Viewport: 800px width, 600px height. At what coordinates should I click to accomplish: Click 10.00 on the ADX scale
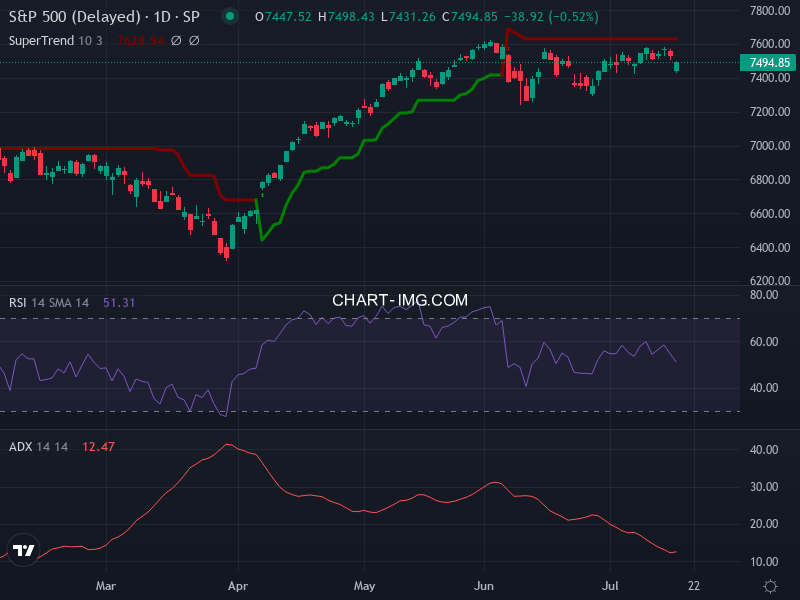click(764, 562)
